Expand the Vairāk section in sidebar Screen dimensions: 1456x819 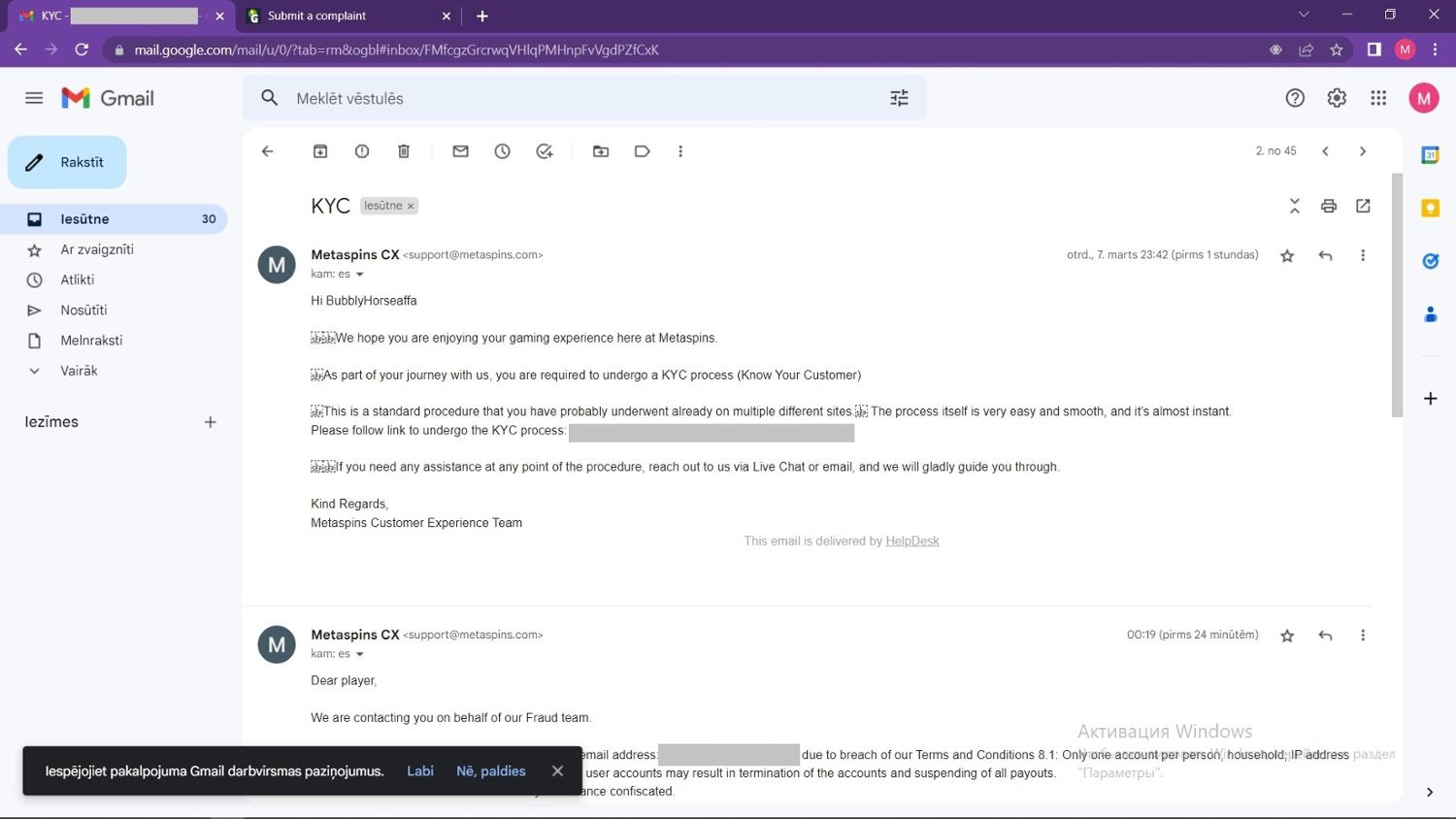pyautogui.click(x=79, y=371)
